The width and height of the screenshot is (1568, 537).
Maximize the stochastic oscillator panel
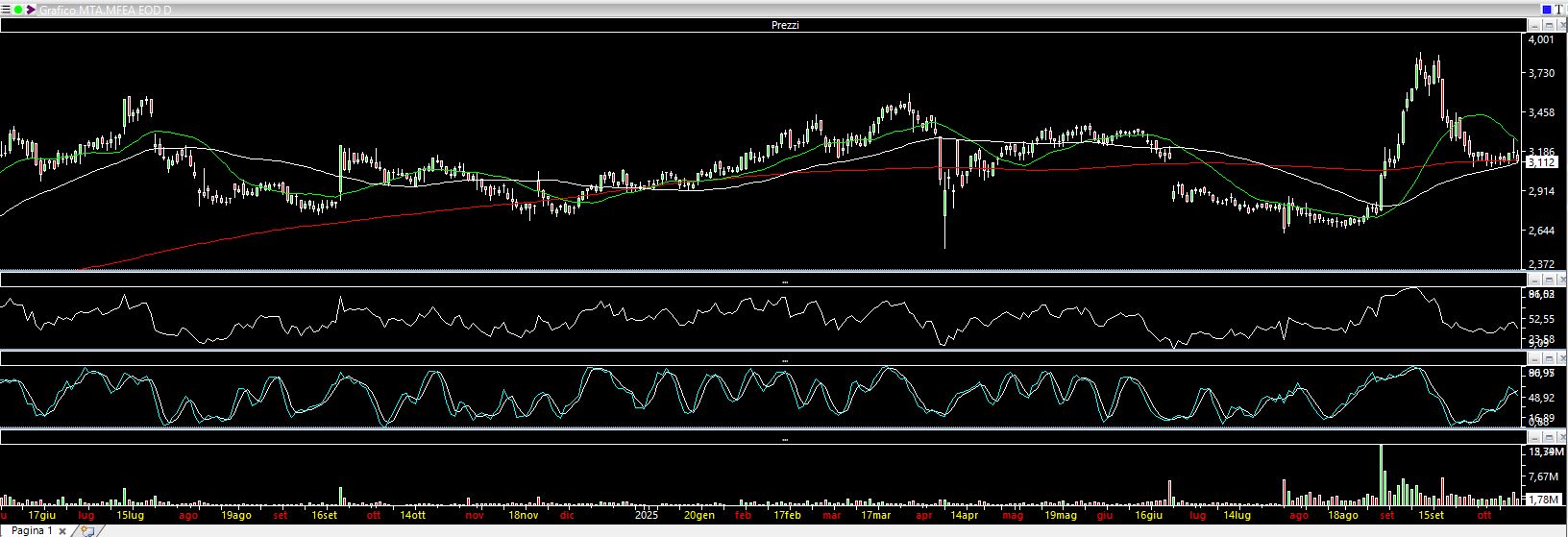click(1547, 358)
